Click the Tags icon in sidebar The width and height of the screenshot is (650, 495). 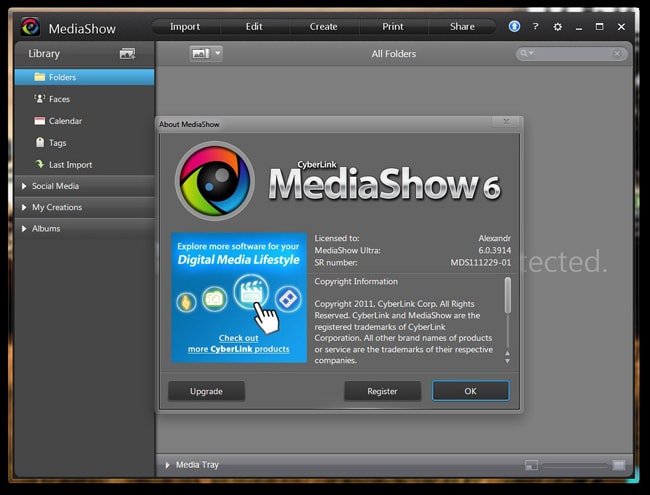click(40, 142)
